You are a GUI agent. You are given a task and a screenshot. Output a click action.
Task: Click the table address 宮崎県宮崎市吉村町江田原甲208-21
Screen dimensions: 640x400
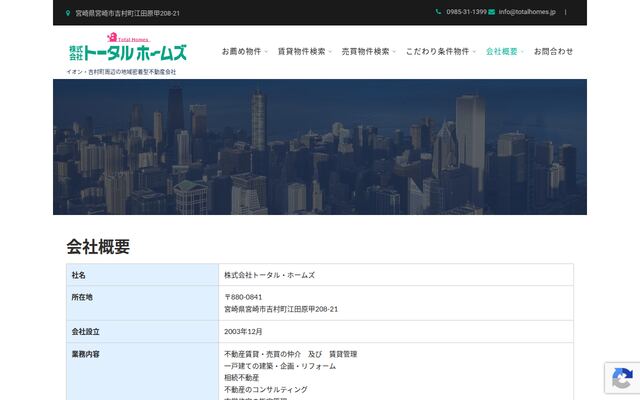click(281, 309)
